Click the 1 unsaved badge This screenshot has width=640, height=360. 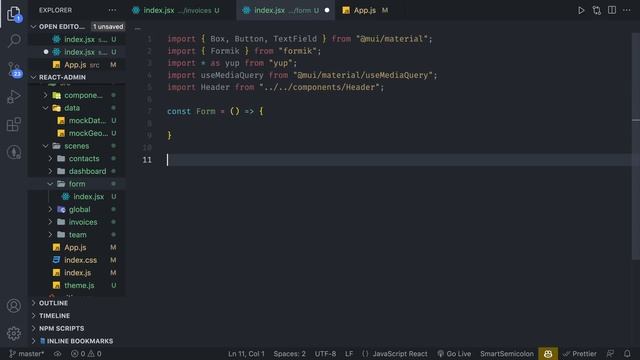108,27
